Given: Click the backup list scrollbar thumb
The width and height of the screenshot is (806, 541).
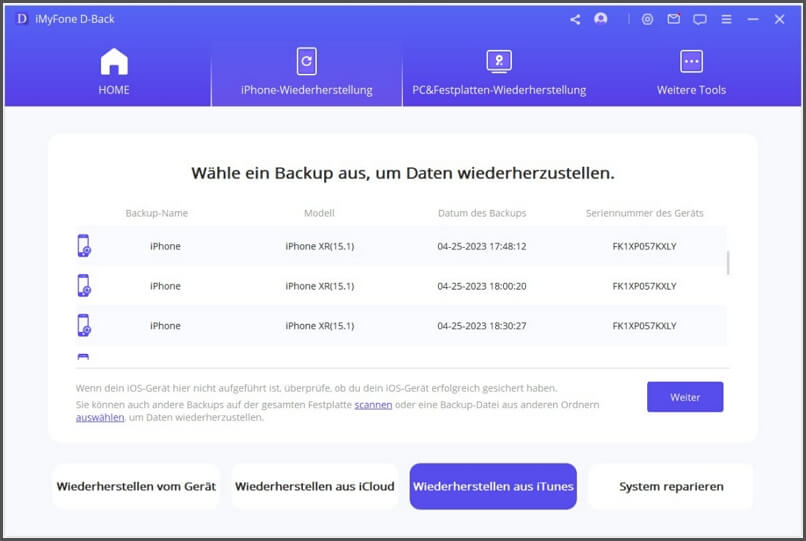Looking at the screenshot, I should 728,263.
